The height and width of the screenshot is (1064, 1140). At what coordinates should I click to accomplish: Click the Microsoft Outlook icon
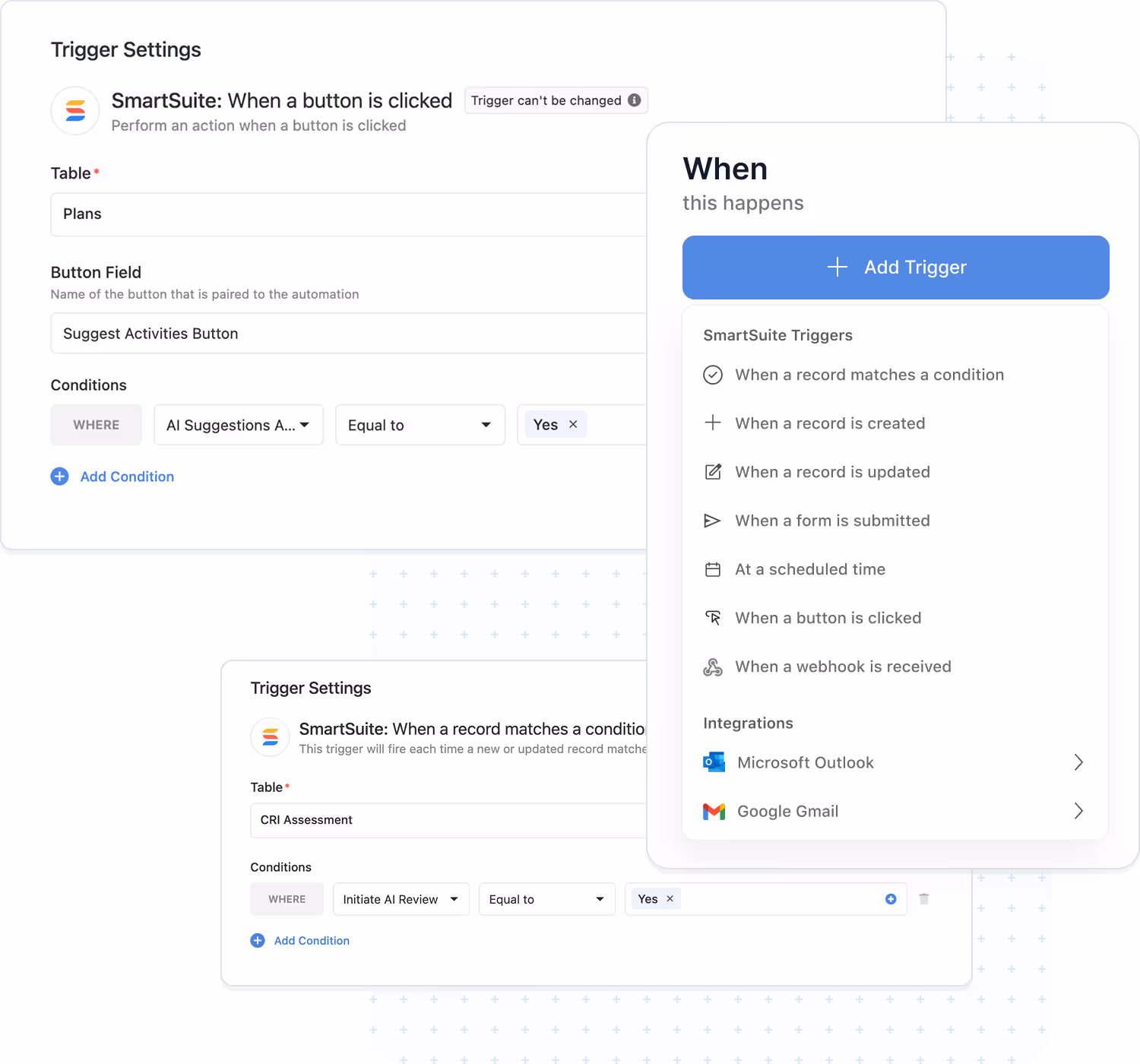714,762
